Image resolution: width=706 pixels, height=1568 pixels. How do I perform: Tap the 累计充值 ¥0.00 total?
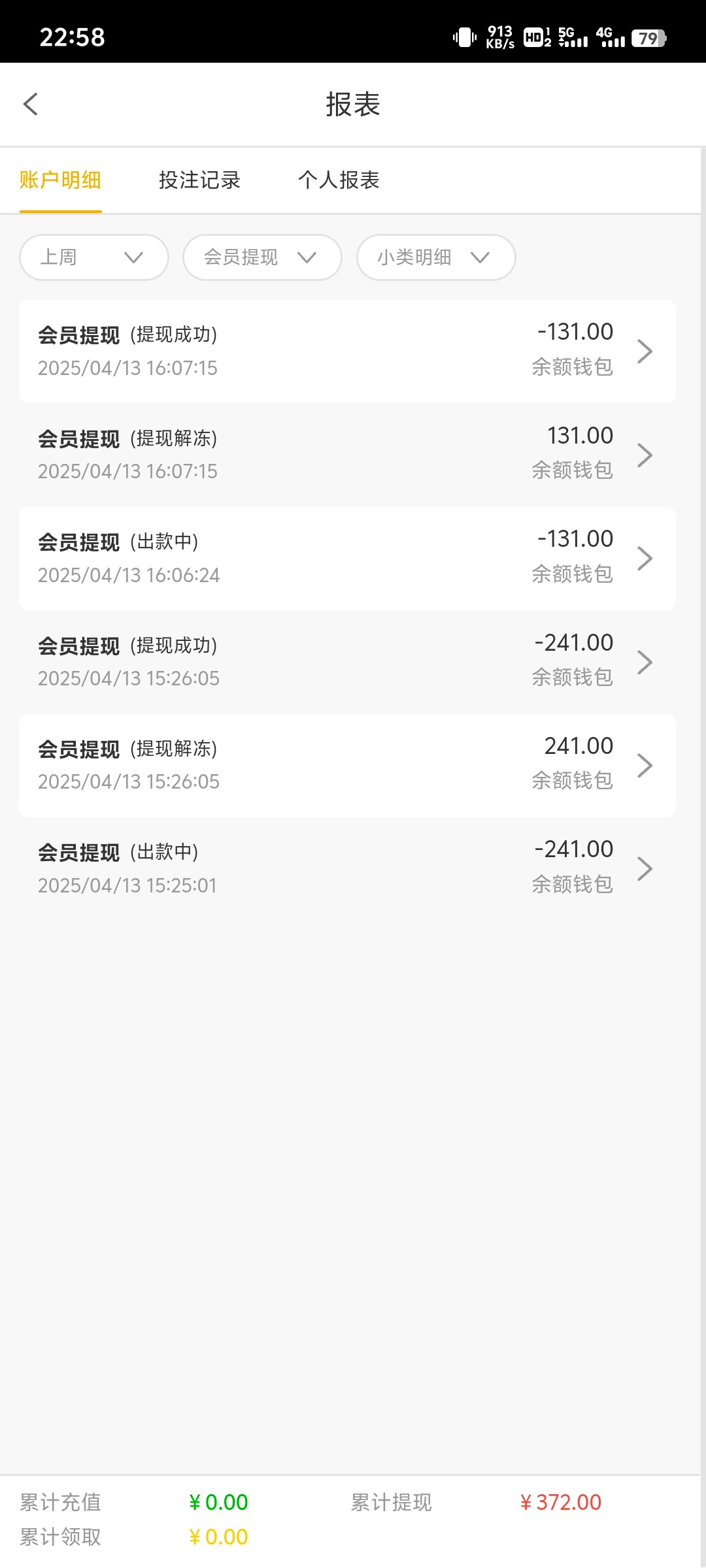coord(218,1503)
